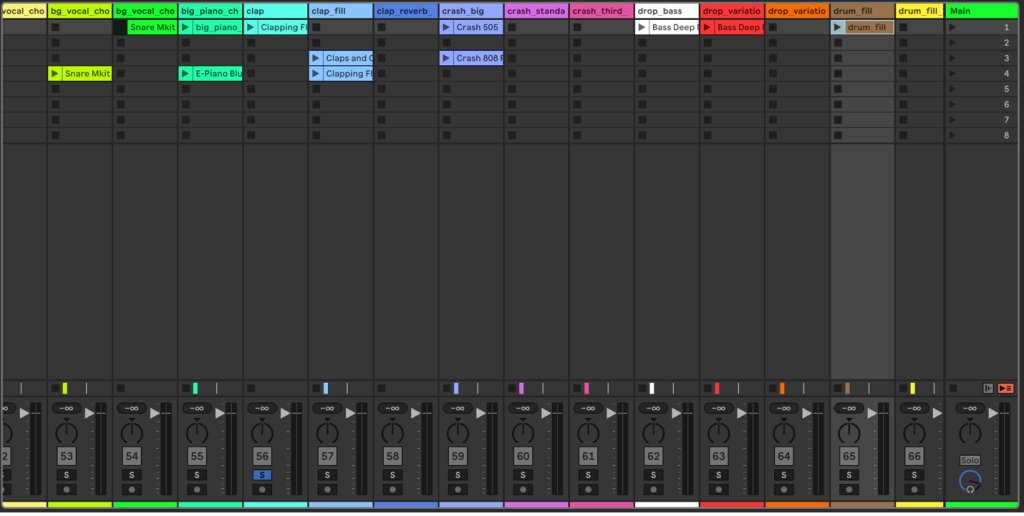Toggle track activator 62 for drop_bass
Image resolution: width=1024 pixels, height=516 pixels.
tap(653, 456)
